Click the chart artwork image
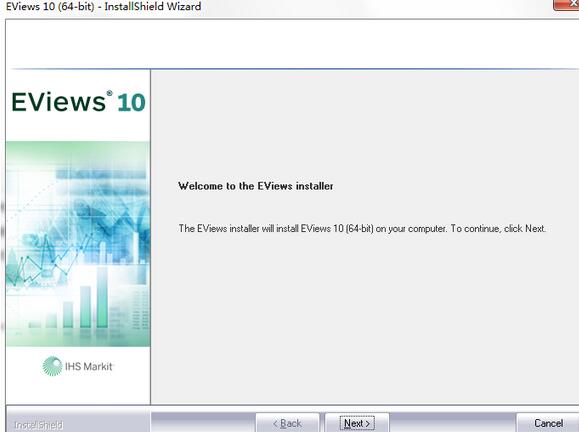 coord(78,244)
